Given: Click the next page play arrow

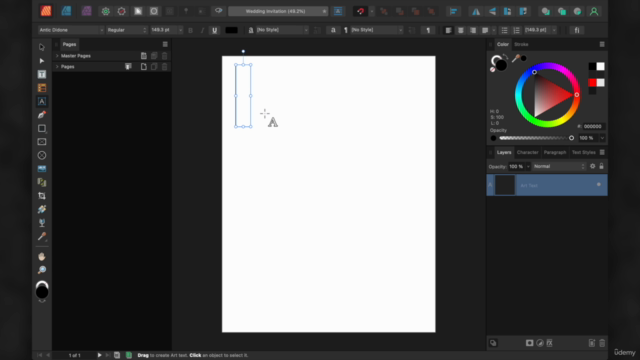Looking at the screenshot, I should [99, 355].
